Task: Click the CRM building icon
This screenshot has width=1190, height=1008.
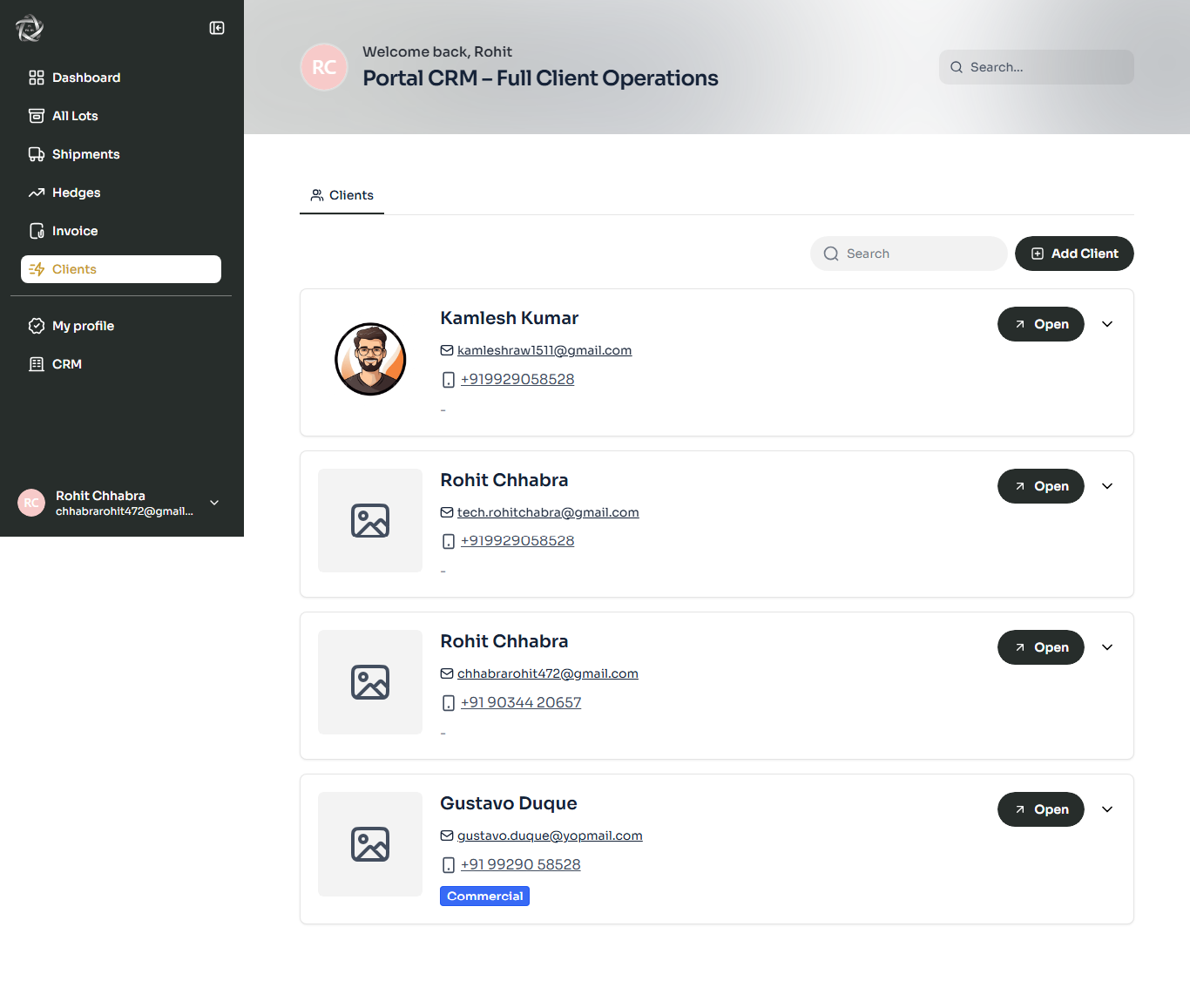Action: (x=37, y=364)
